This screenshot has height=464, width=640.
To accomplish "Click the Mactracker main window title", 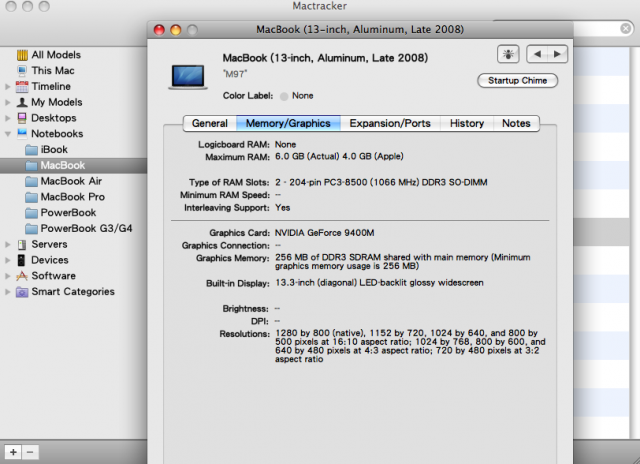I will pos(320,6).
